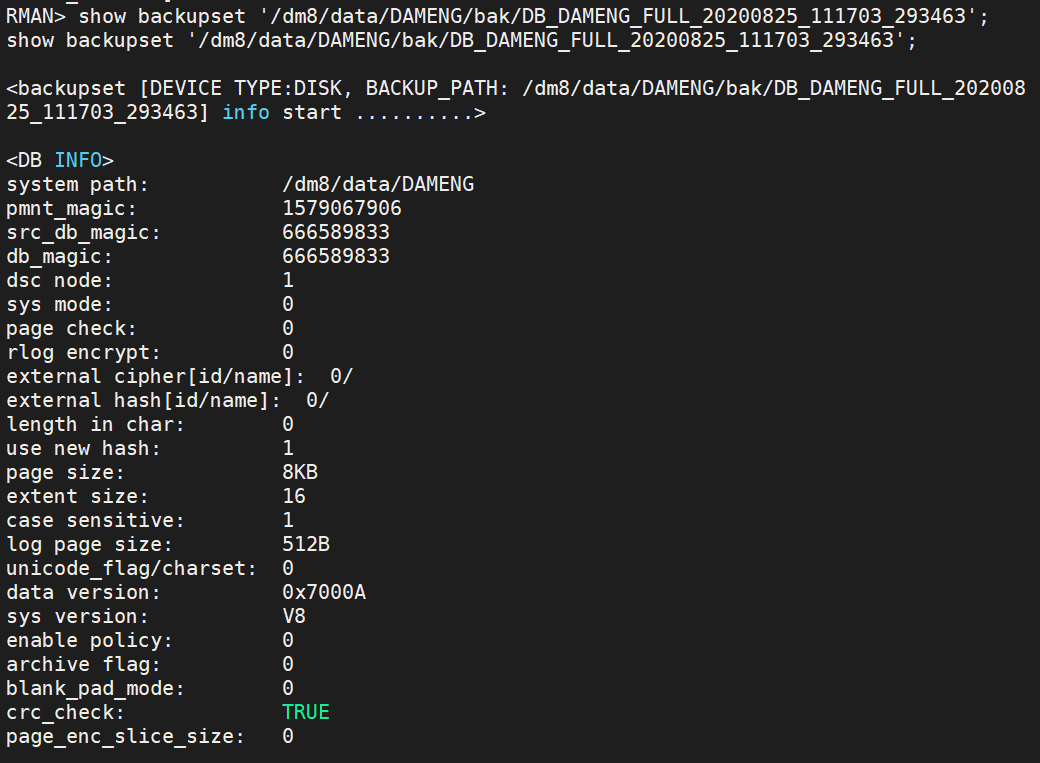
Task: Click the page_enc_slice_size label
Action: [x=125, y=736]
